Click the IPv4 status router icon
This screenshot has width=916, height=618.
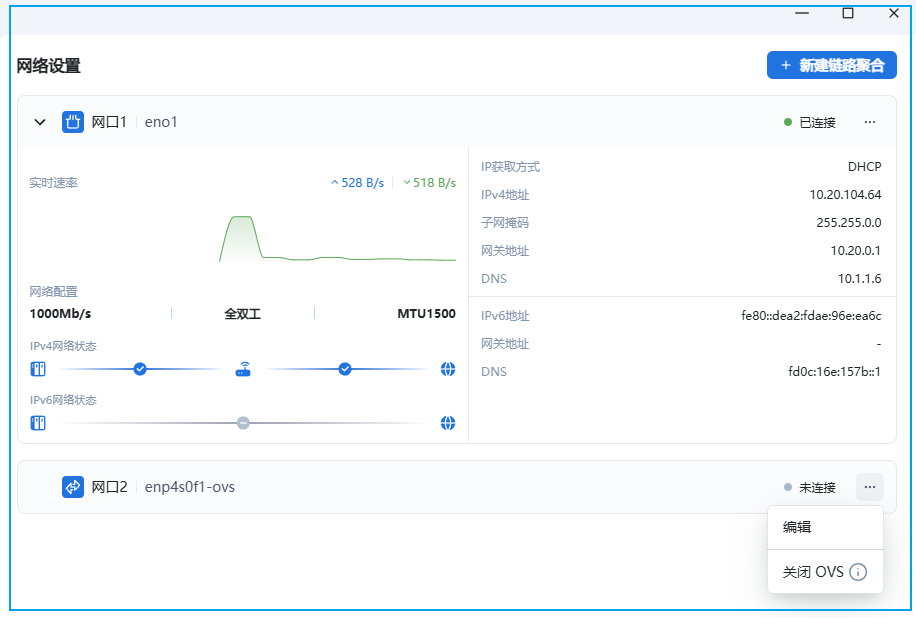click(x=243, y=369)
